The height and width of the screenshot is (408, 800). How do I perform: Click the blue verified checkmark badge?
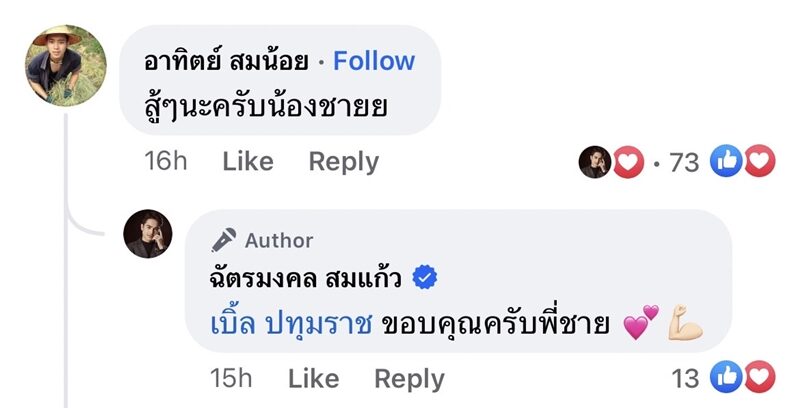(x=424, y=277)
